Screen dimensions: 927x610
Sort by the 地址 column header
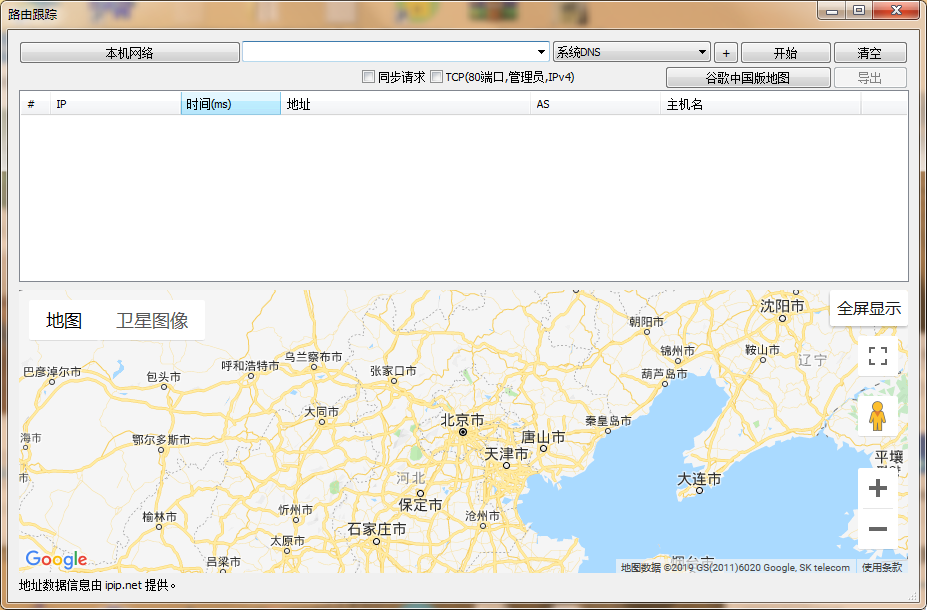point(406,104)
